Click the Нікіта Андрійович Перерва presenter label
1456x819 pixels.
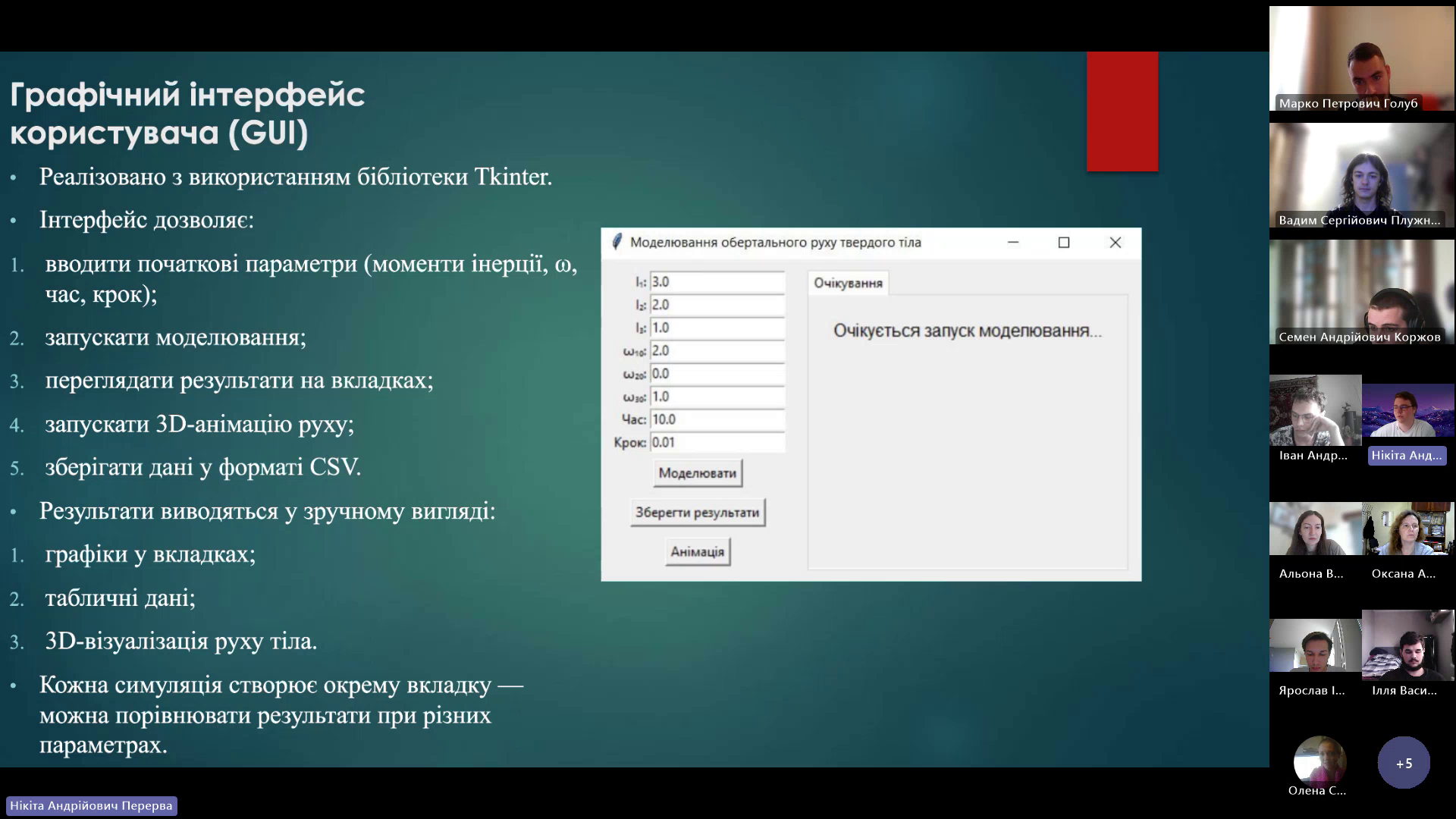pyautogui.click(x=91, y=805)
